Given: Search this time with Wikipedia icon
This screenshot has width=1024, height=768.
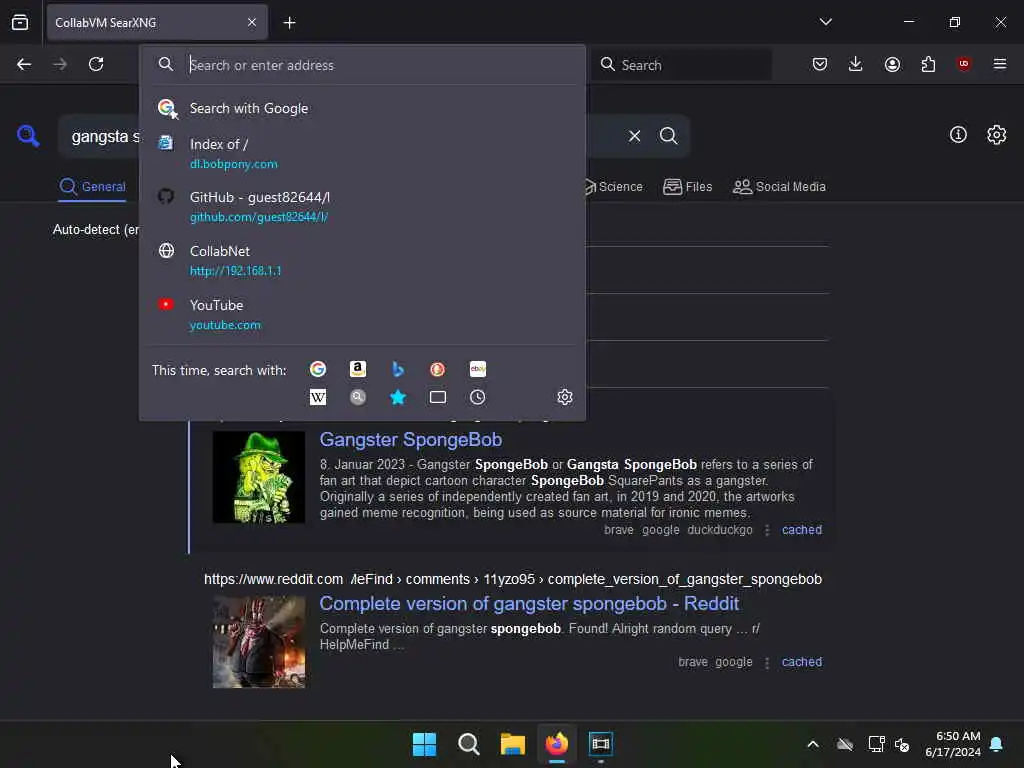Looking at the screenshot, I should 318,397.
